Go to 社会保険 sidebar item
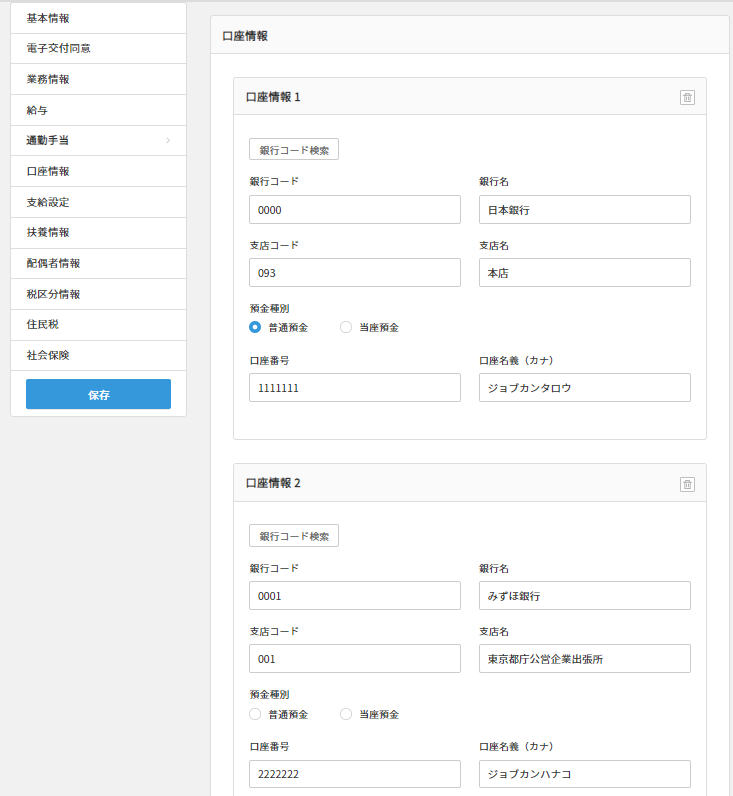Image resolution: width=733 pixels, height=796 pixels. pyautogui.click(x=98, y=355)
